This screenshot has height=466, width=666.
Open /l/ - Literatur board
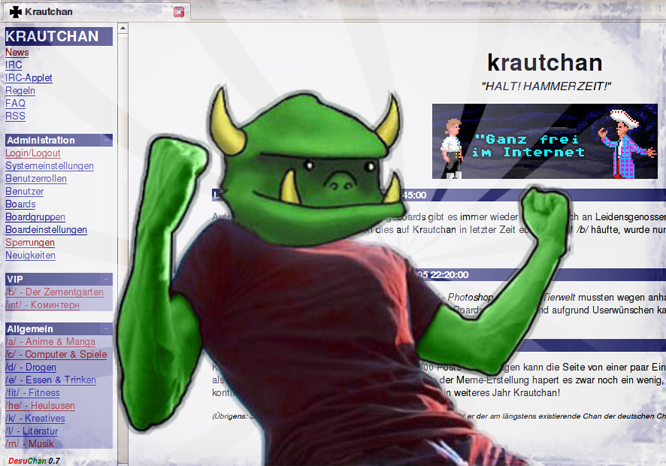tap(31, 431)
